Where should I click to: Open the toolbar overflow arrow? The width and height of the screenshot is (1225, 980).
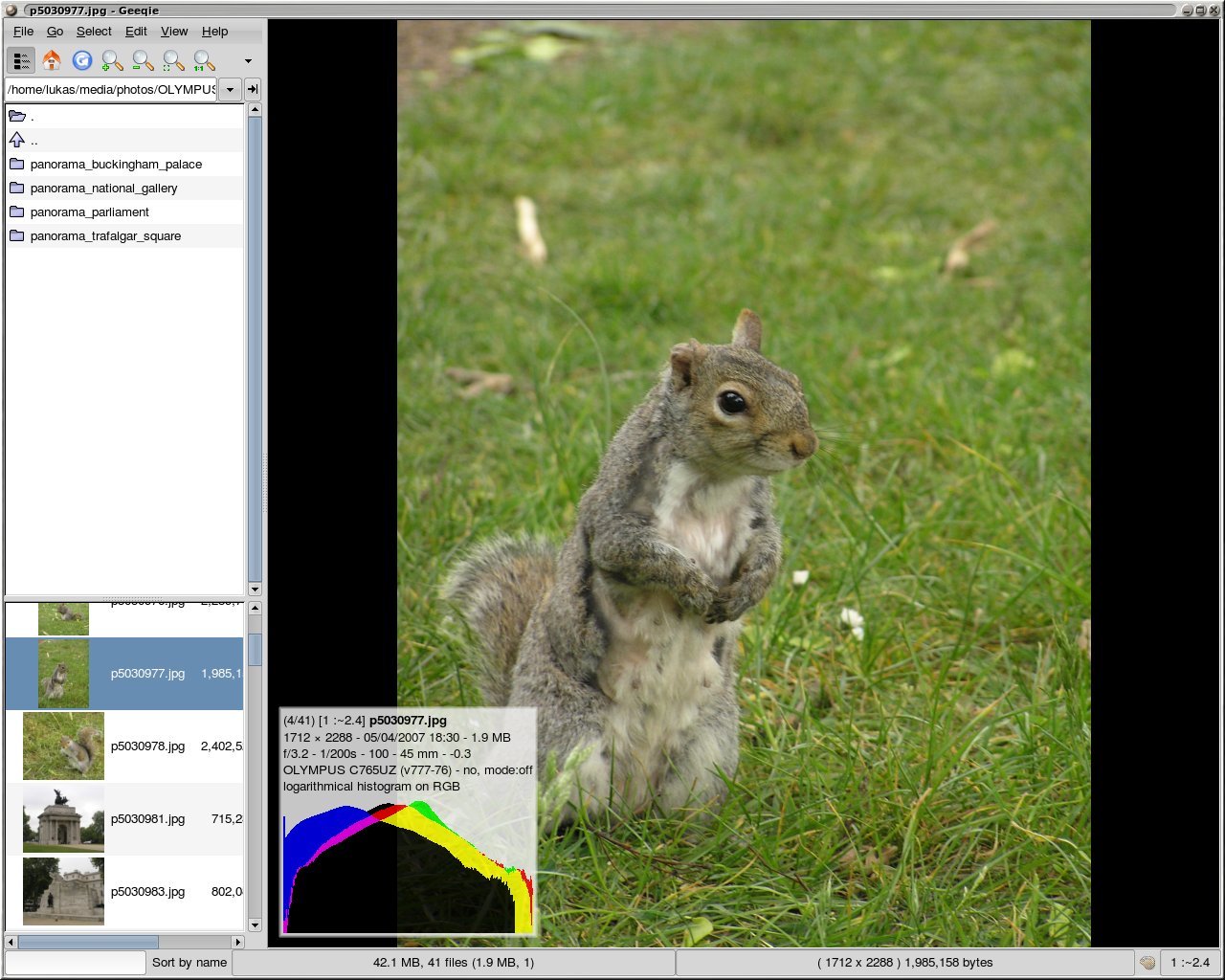248,61
